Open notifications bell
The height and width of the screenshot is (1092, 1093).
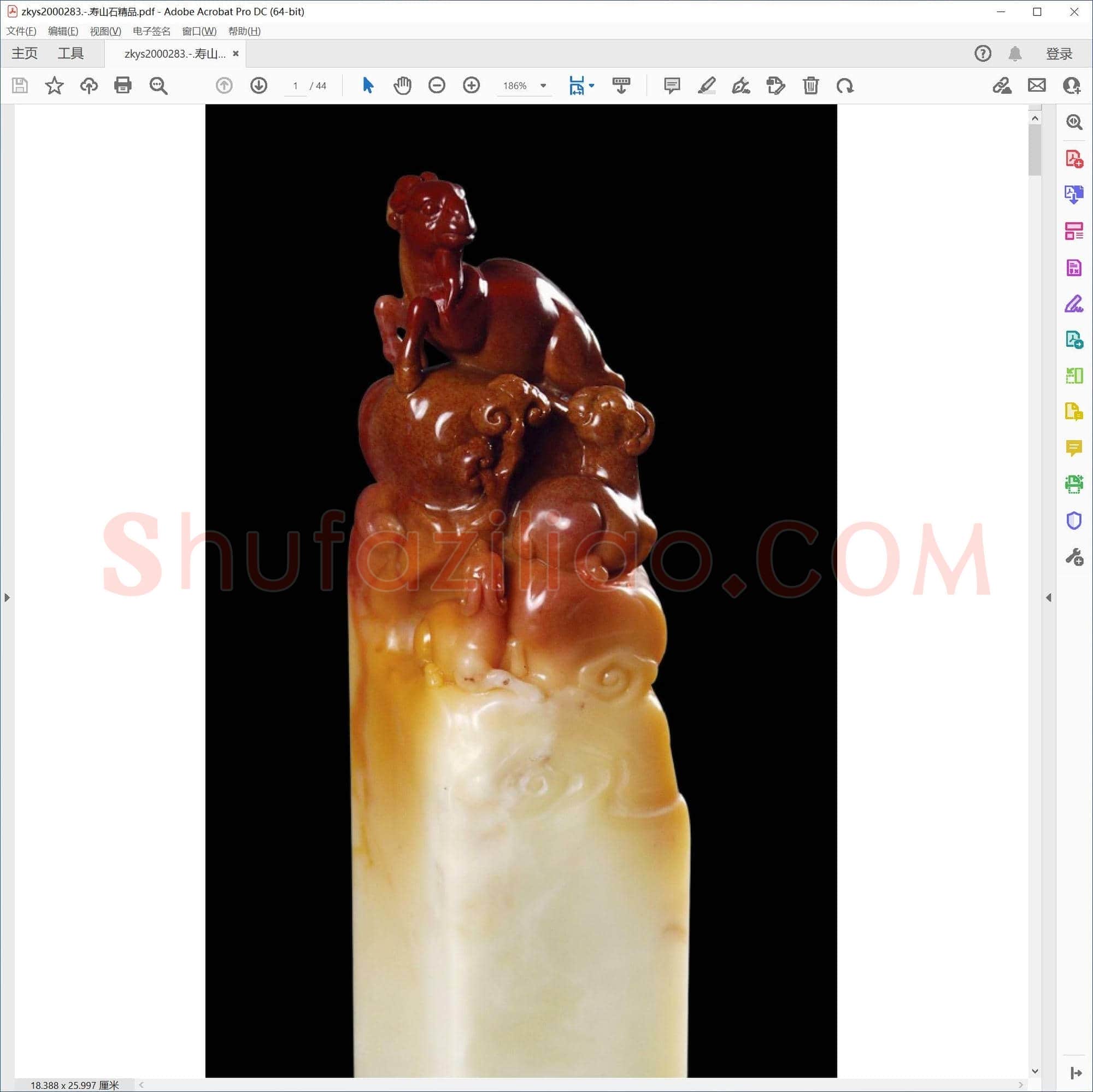coord(1015,54)
